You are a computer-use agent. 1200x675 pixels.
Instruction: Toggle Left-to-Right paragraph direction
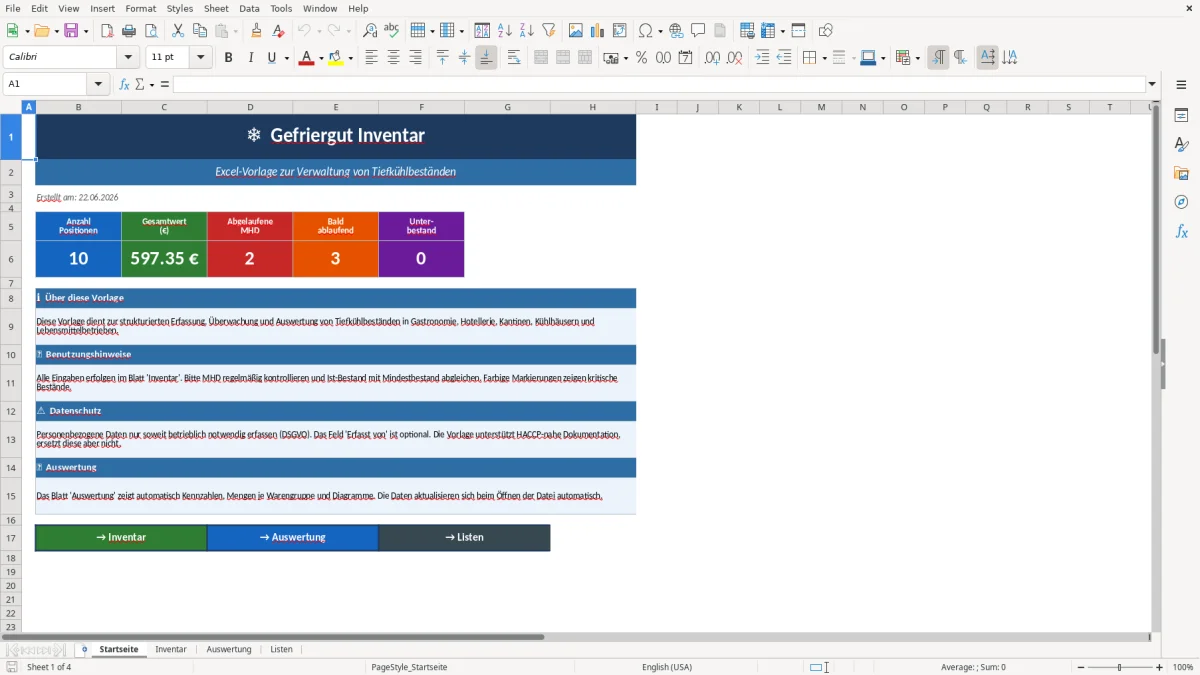938,58
